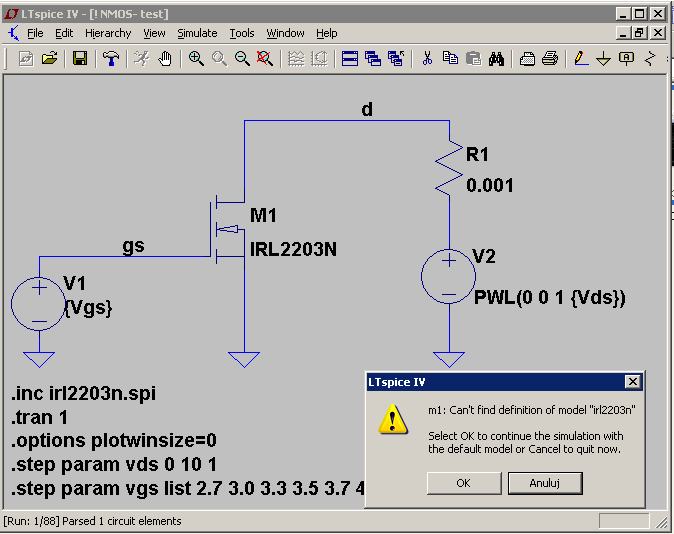Viewport: 674px width, 534px height.
Task: Click the Close All Windows toolbar icon
Action: pyautogui.click(x=396, y=58)
